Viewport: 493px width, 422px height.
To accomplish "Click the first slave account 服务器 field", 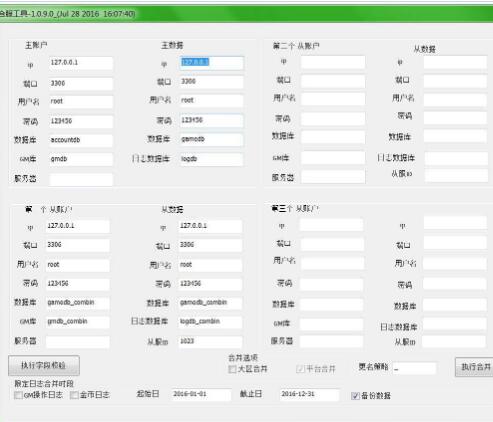I will click(x=78, y=342).
